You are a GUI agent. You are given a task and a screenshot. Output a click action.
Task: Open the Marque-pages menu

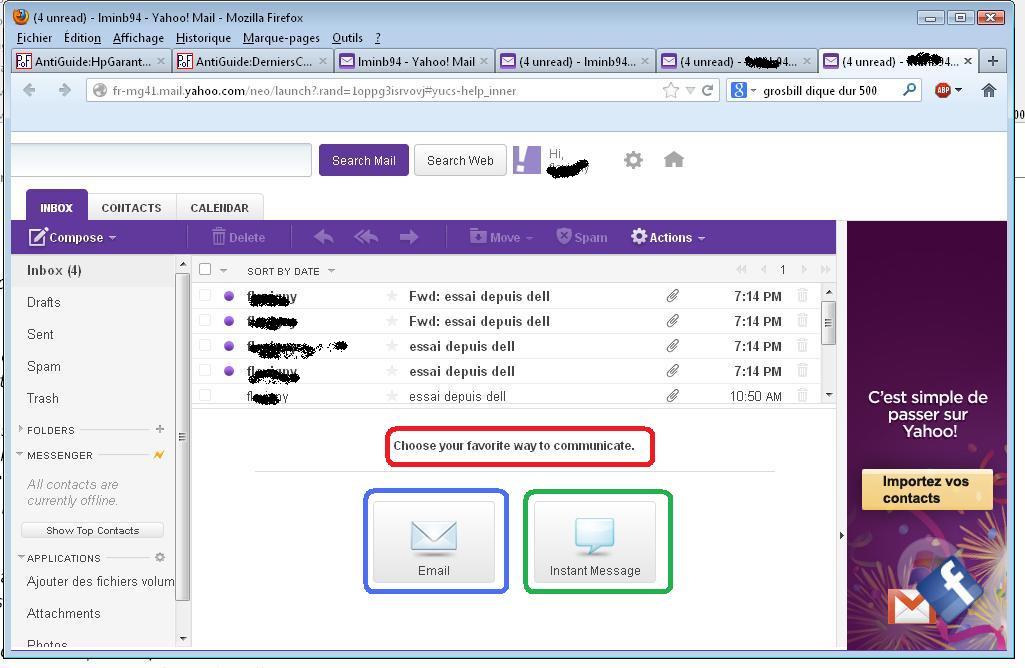pos(281,38)
